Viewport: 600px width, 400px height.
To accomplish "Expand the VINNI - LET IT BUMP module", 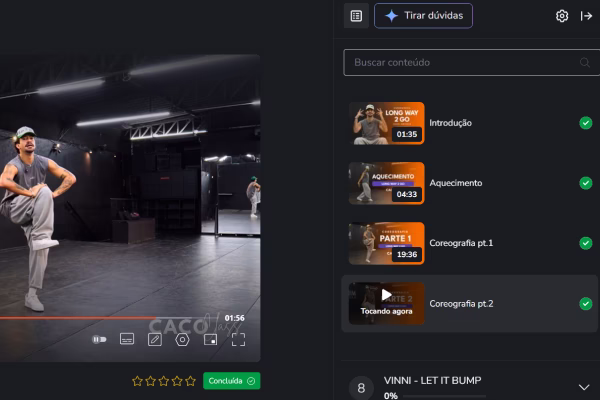I will pyautogui.click(x=584, y=387).
